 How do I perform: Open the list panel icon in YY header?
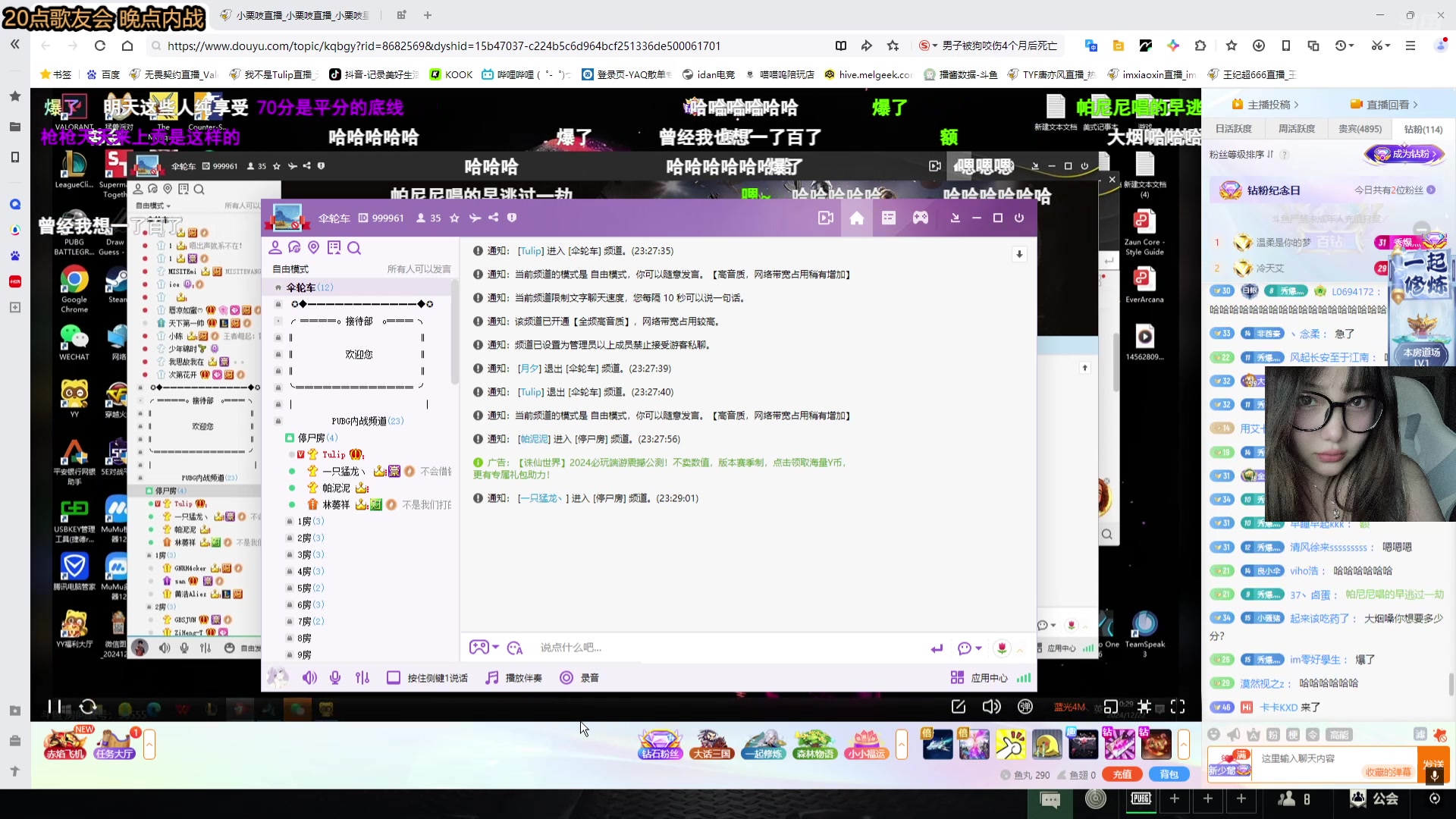888,218
